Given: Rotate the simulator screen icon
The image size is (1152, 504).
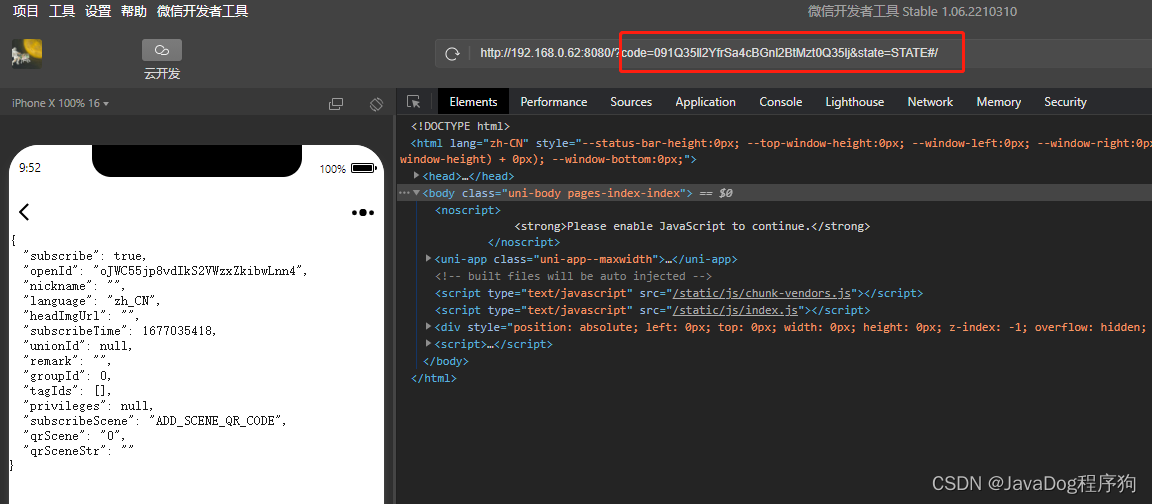Looking at the screenshot, I should (x=376, y=104).
